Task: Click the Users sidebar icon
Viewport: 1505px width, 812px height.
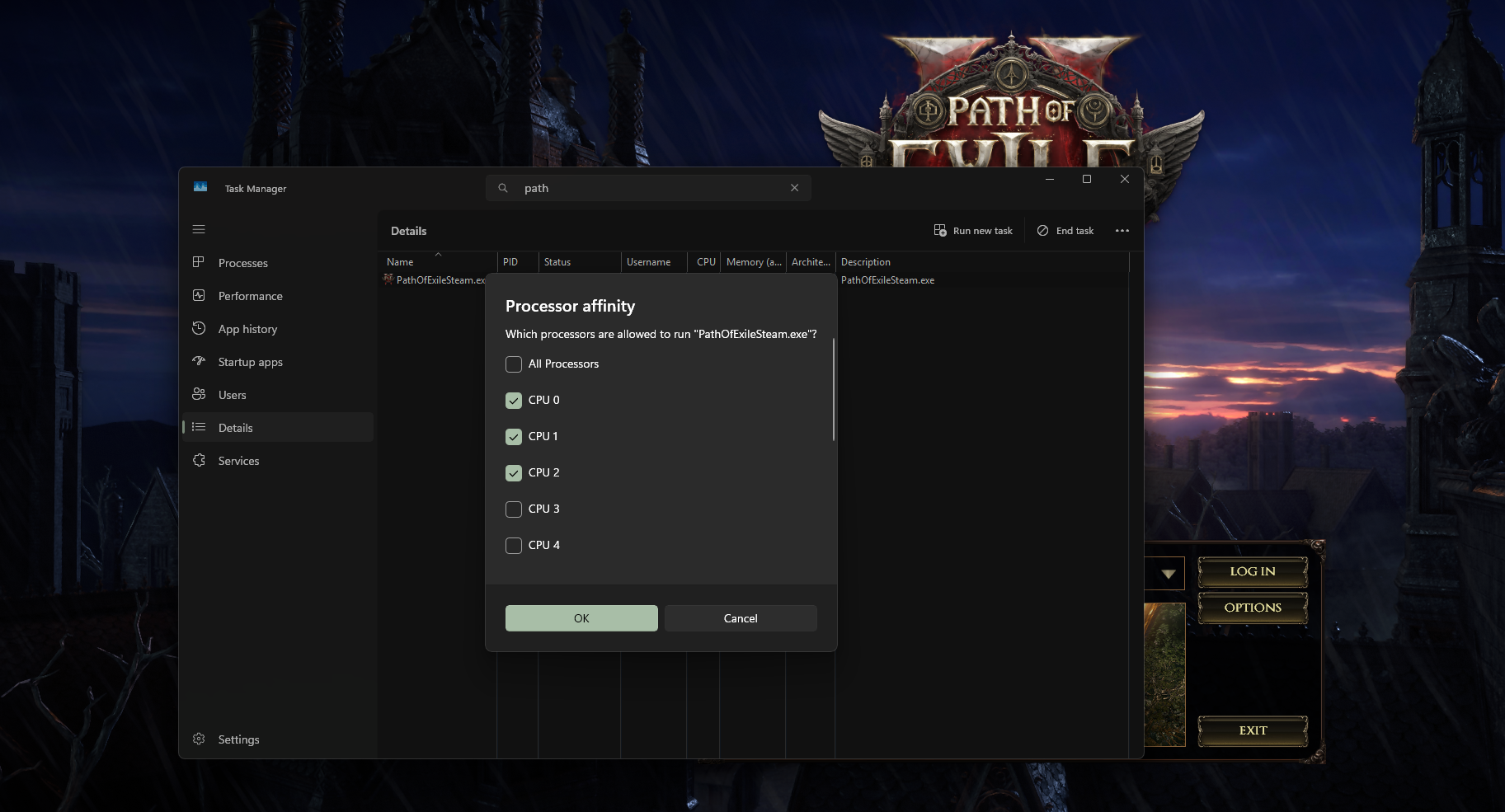Action: tap(199, 394)
